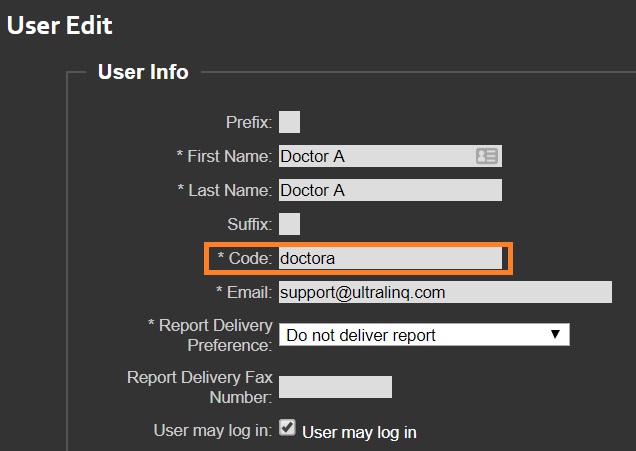The image size is (636, 451).
Task: Click the contact card icon in First Name
Action: point(486,156)
